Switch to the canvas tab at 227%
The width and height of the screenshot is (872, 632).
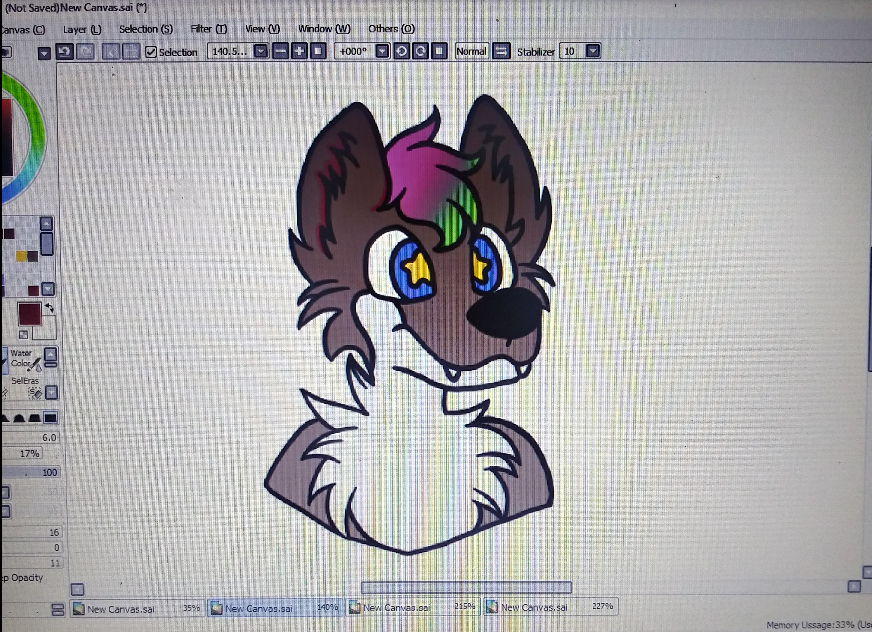(550, 607)
